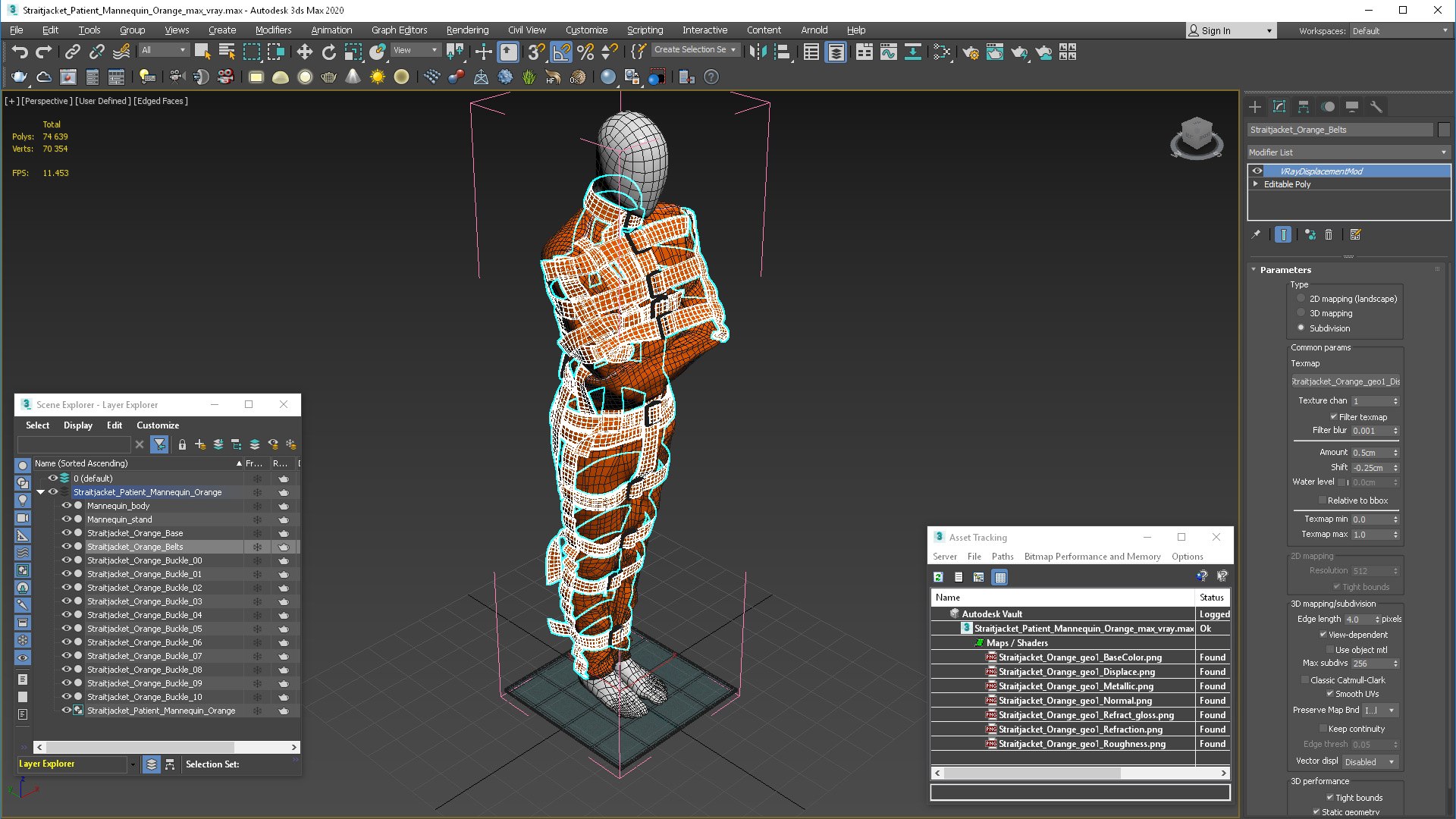This screenshot has height=819, width=1456.
Task: Open the Utilities wrench panel tab
Action: point(1376,107)
